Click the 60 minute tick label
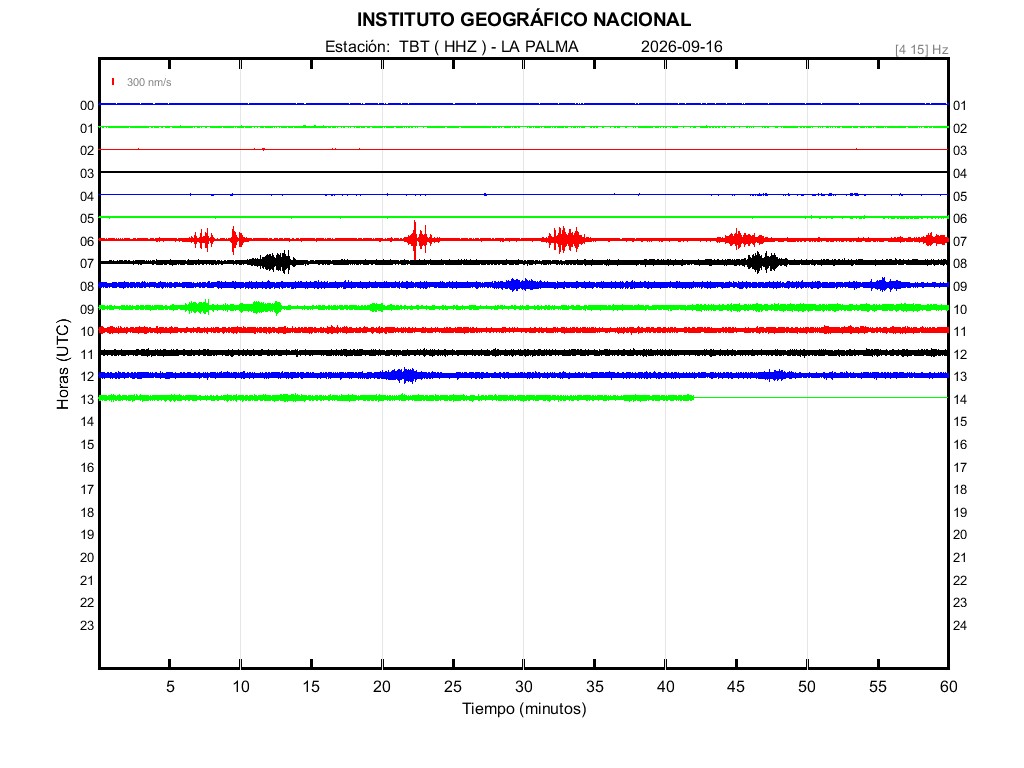 pyautogui.click(x=948, y=686)
